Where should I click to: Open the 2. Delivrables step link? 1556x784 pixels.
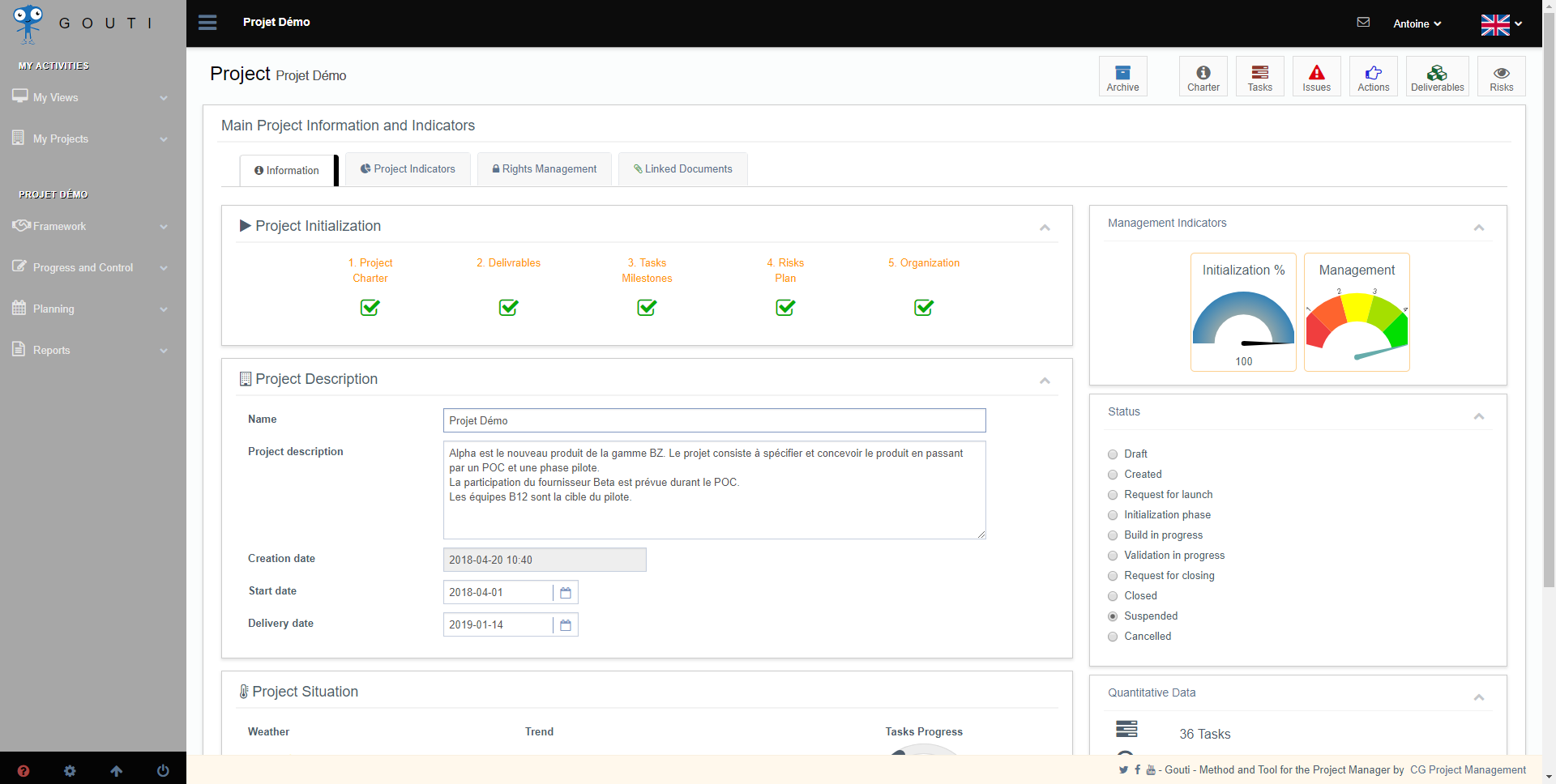click(x=508, y=263)
